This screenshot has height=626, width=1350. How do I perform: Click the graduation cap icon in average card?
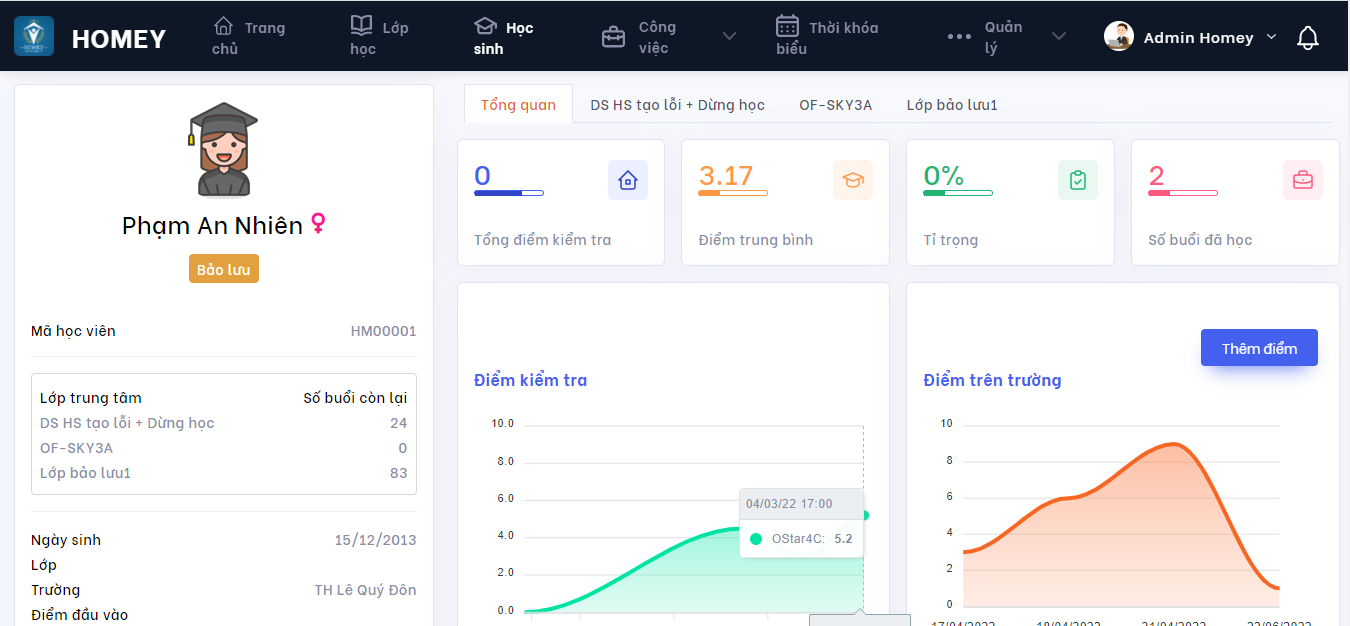(852, 180)
